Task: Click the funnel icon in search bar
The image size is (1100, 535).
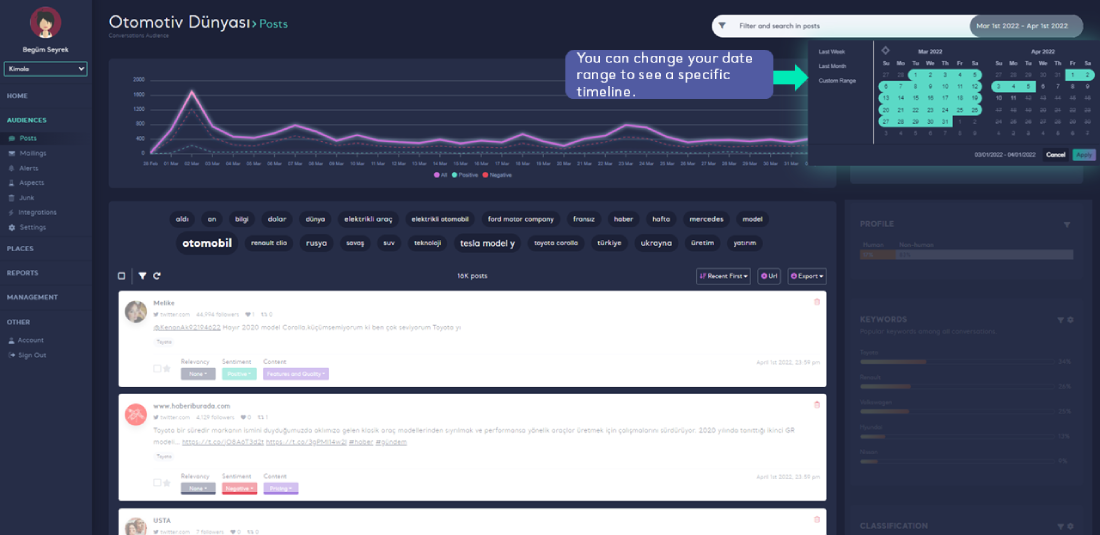Action: pos(721,26)
